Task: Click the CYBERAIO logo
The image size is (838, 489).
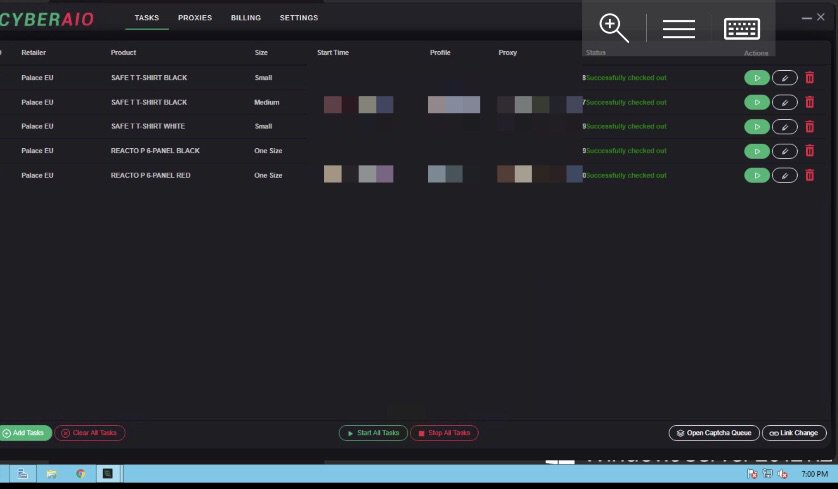Action: pyautogui.click(x=46, y=20)
